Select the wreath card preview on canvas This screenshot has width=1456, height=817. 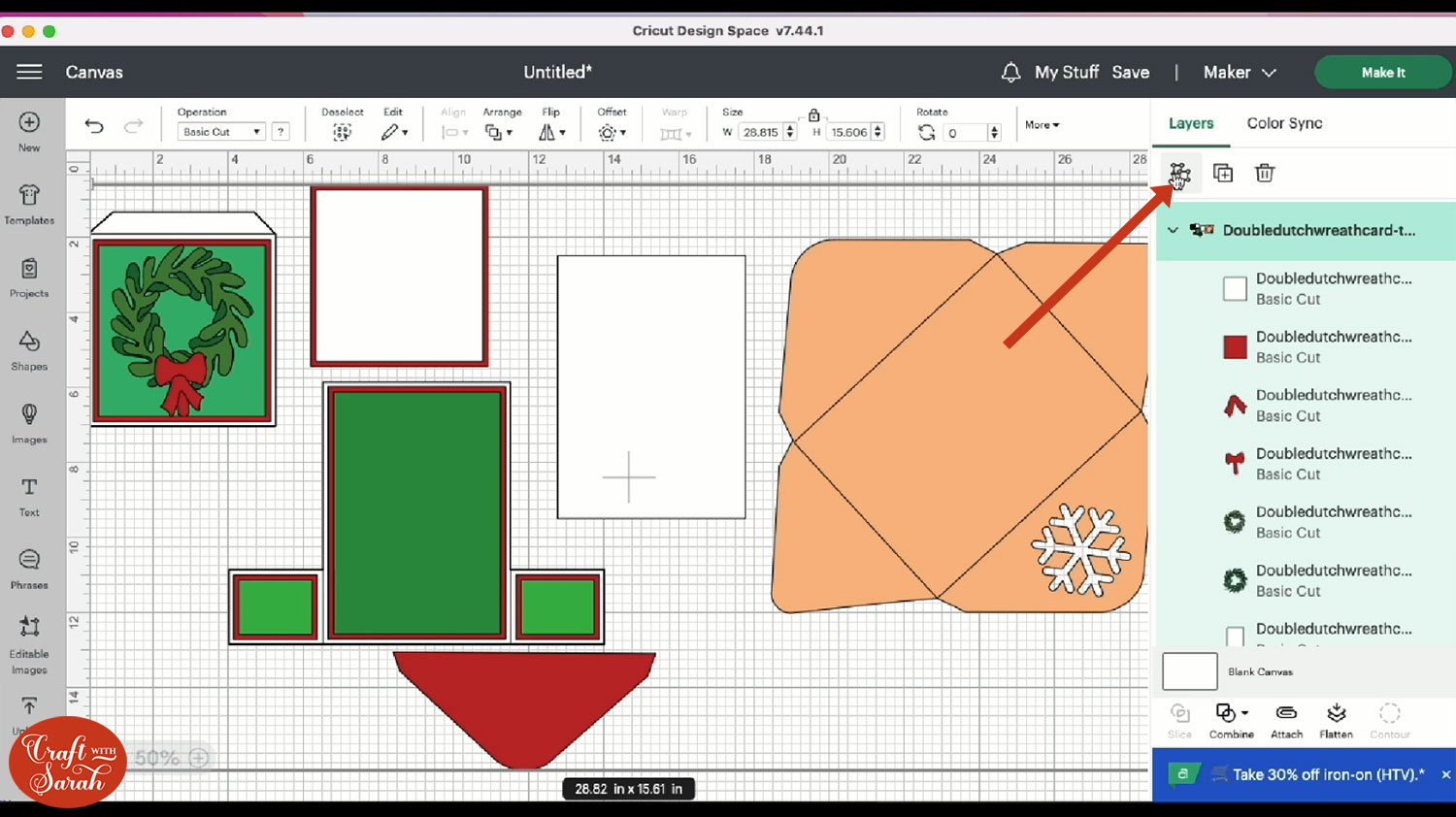click(182, 318)
